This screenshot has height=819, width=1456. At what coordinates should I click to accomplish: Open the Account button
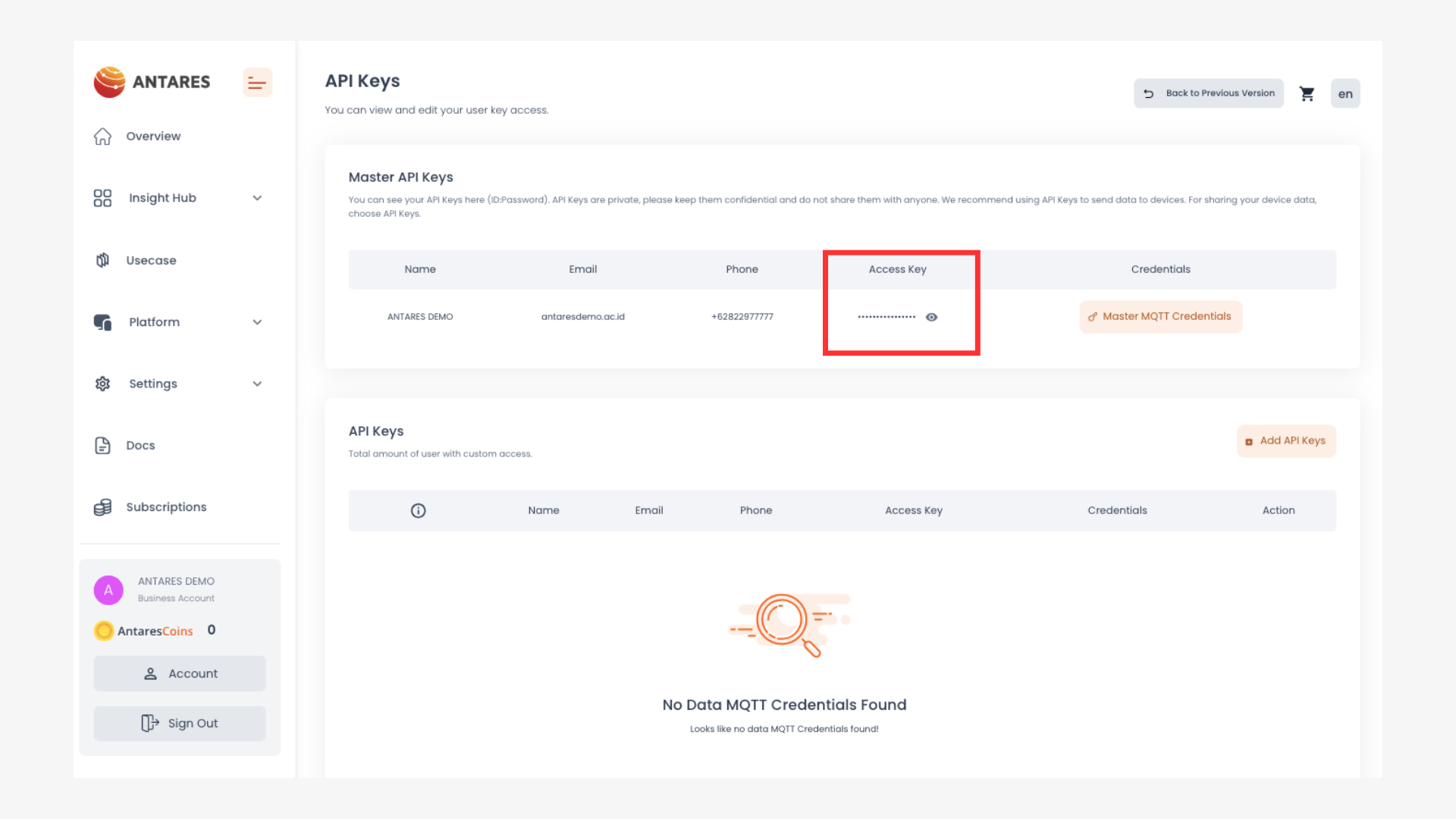[180, 674]
